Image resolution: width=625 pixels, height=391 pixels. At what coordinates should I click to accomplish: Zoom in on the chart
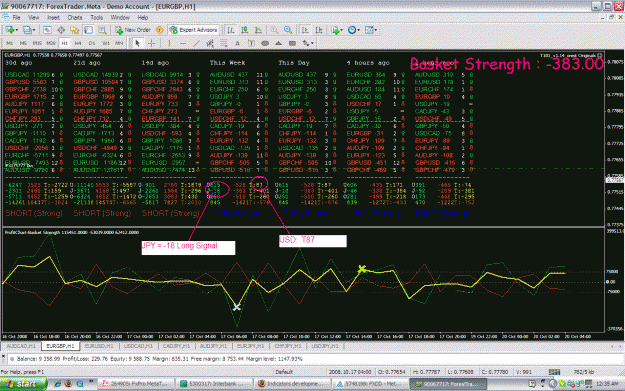[274, 30]
